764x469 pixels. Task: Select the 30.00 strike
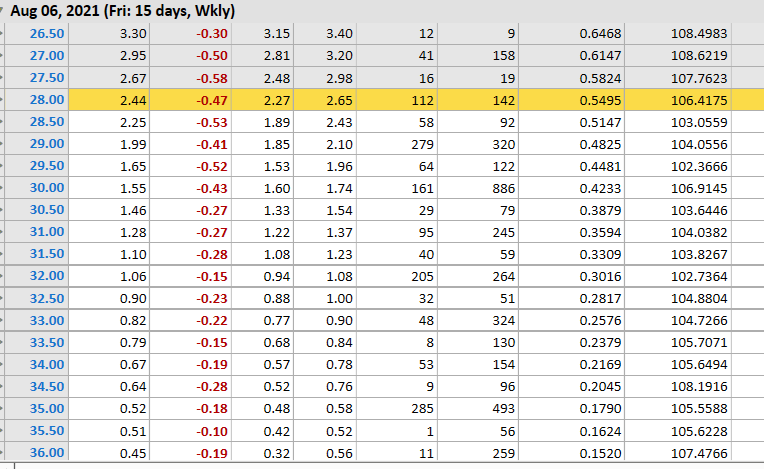point(47,188)
